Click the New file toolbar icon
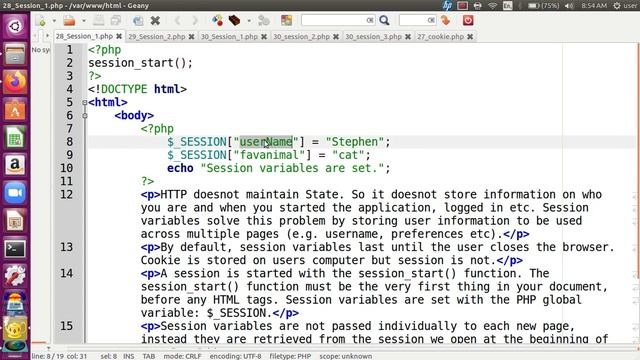 pyautogui.click(x=41, y=20)
